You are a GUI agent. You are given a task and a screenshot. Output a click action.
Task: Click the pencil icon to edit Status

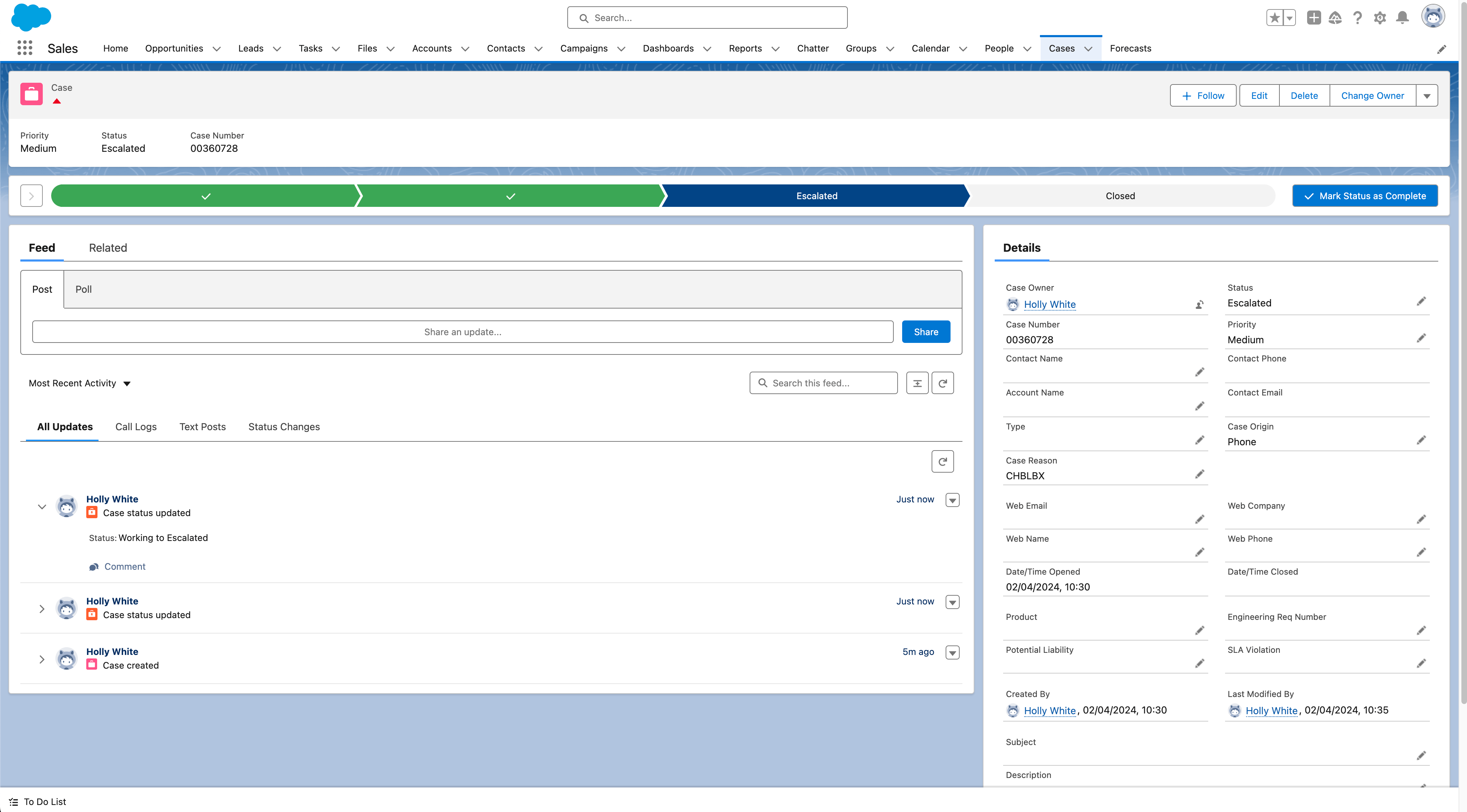click(1421, 301)
